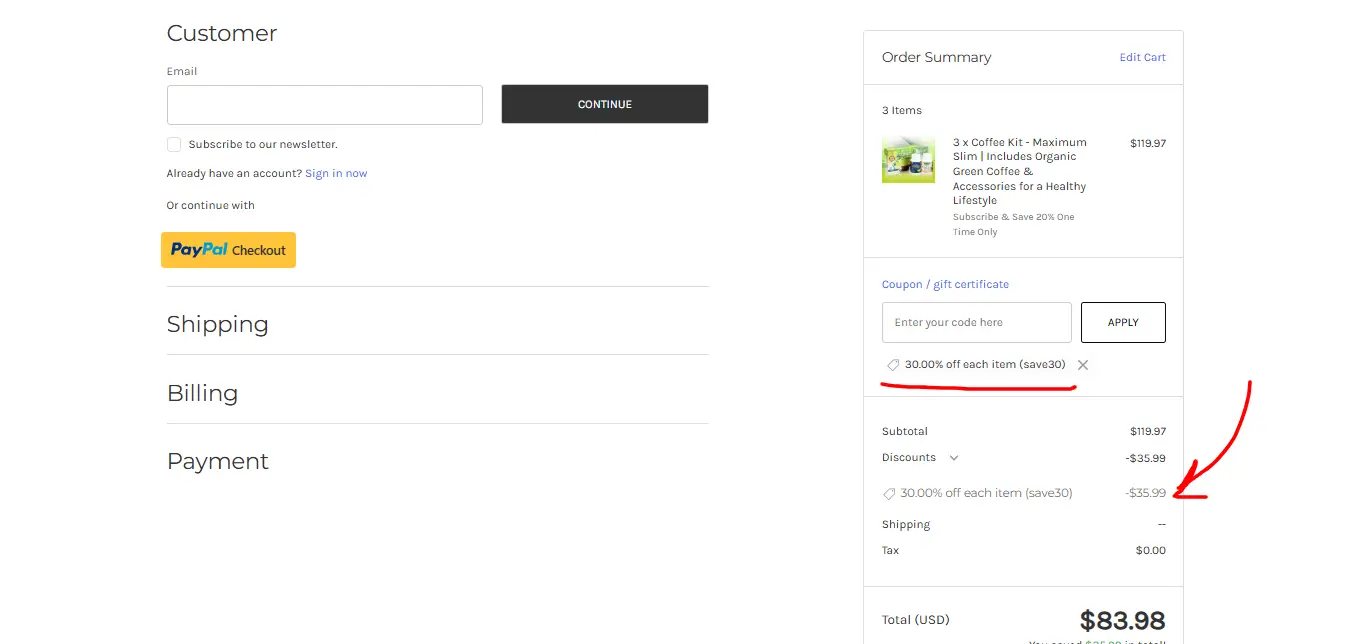Click the product price $119.97 beside item
1350x644 pixels.
[x=1148, y=143]
